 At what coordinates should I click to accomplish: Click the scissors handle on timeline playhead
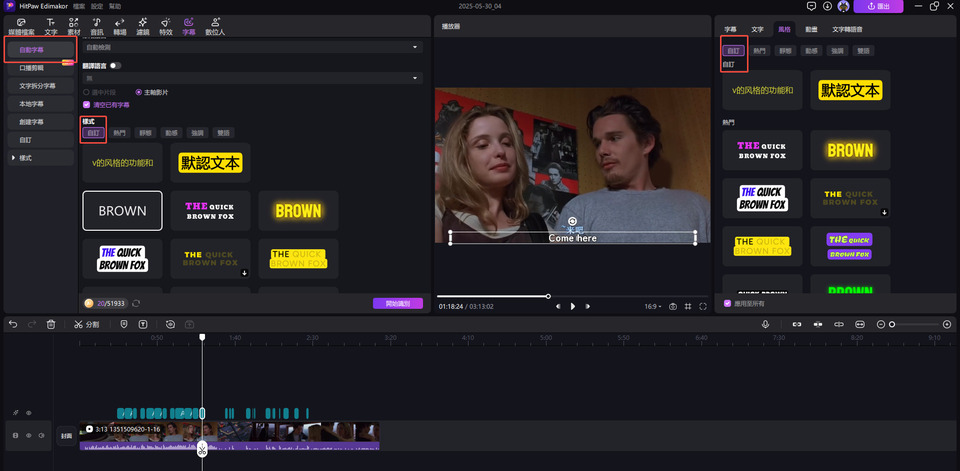click(202, 451)
